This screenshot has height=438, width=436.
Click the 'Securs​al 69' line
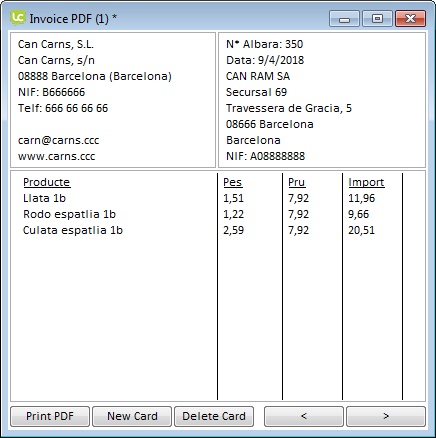(x=256, y=92)
